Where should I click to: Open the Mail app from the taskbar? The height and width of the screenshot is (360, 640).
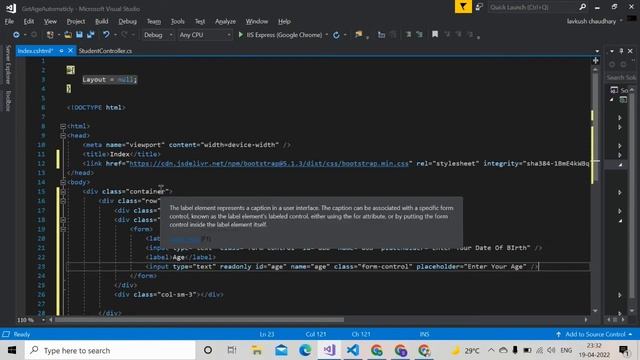pos(281,350)
